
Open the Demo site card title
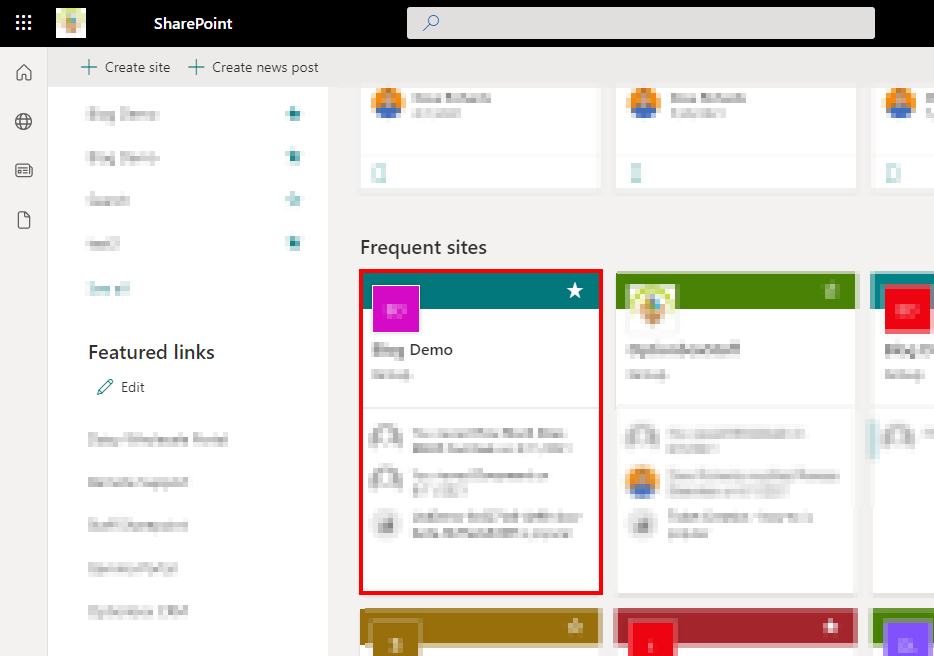pos(412,350)
